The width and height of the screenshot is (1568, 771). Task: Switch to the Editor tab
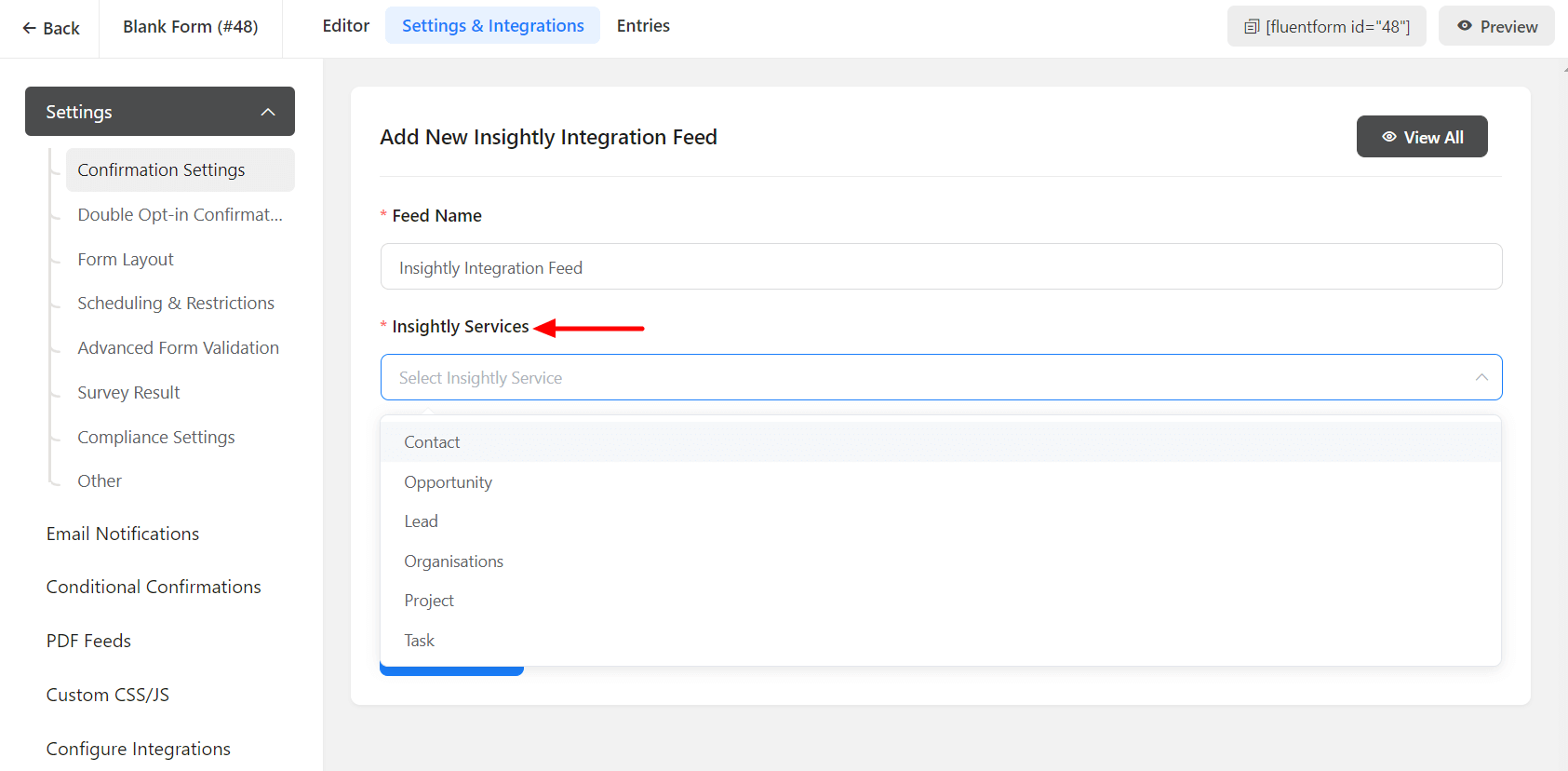pyautogui.click(x=345, y=26)
